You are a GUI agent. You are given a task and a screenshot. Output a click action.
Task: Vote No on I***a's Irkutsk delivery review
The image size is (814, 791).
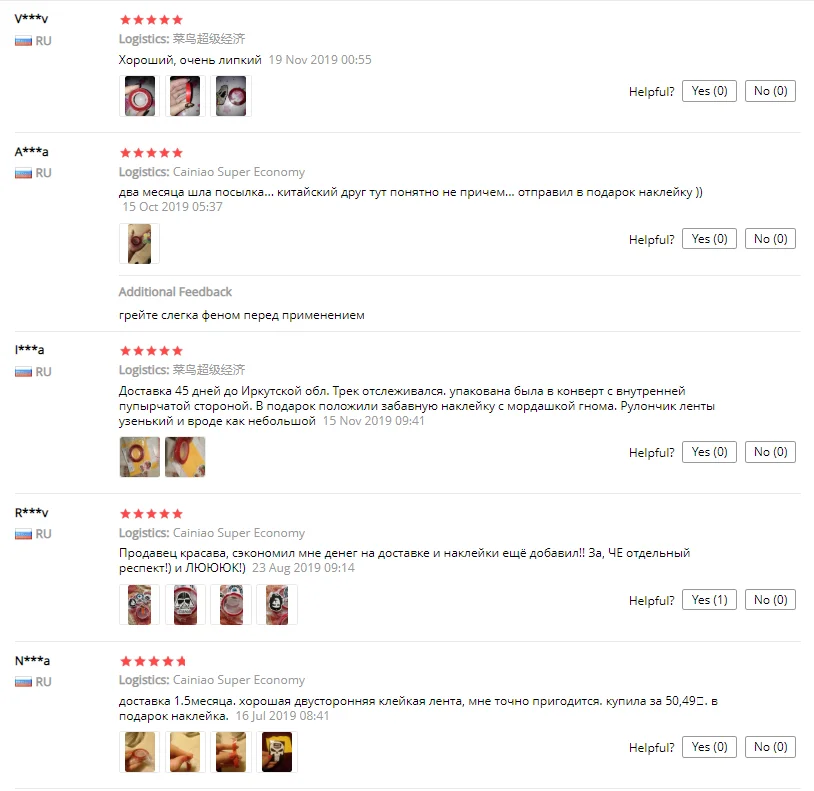[770, 452]
